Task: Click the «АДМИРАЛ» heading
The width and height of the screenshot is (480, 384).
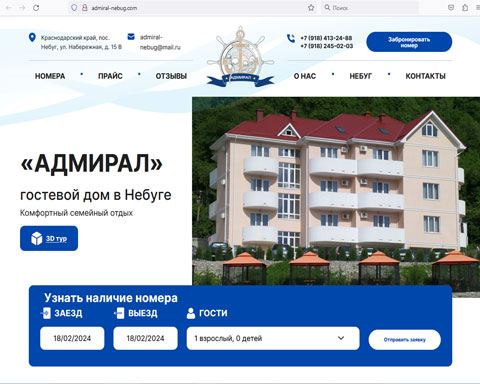Action: (x=92, y=164)
